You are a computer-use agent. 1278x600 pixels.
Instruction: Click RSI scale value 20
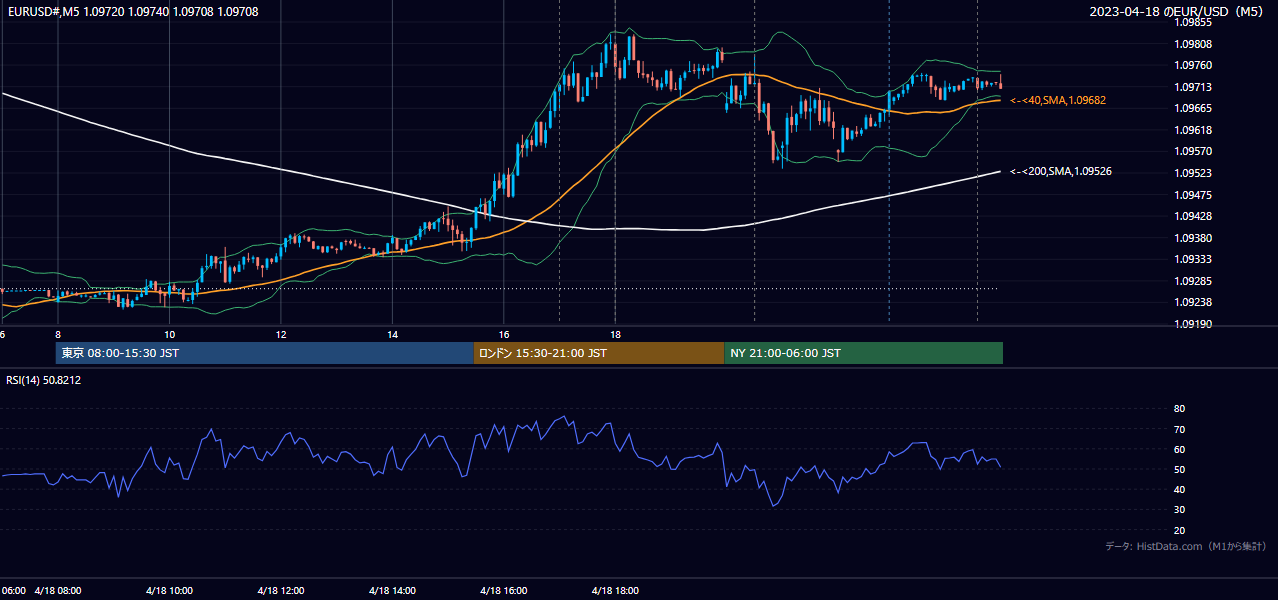tap(1179, 530)
